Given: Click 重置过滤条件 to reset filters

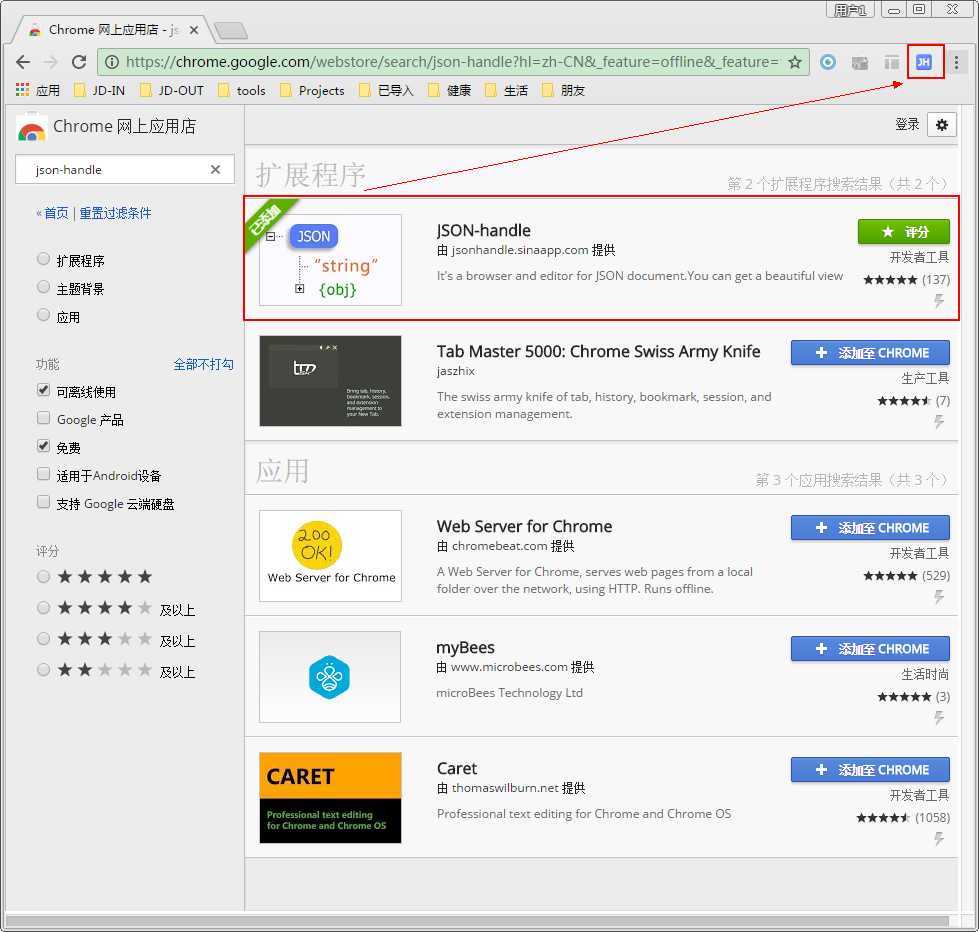Looking at the screenshot, I should pyautogui.click(x=115, y=213).
